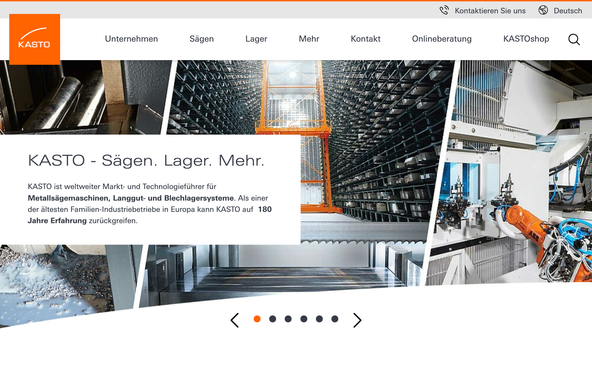This screenshot has height=370, width=592.
Task: Visit the KASTOshop link
Action: (x=526, y=39)
